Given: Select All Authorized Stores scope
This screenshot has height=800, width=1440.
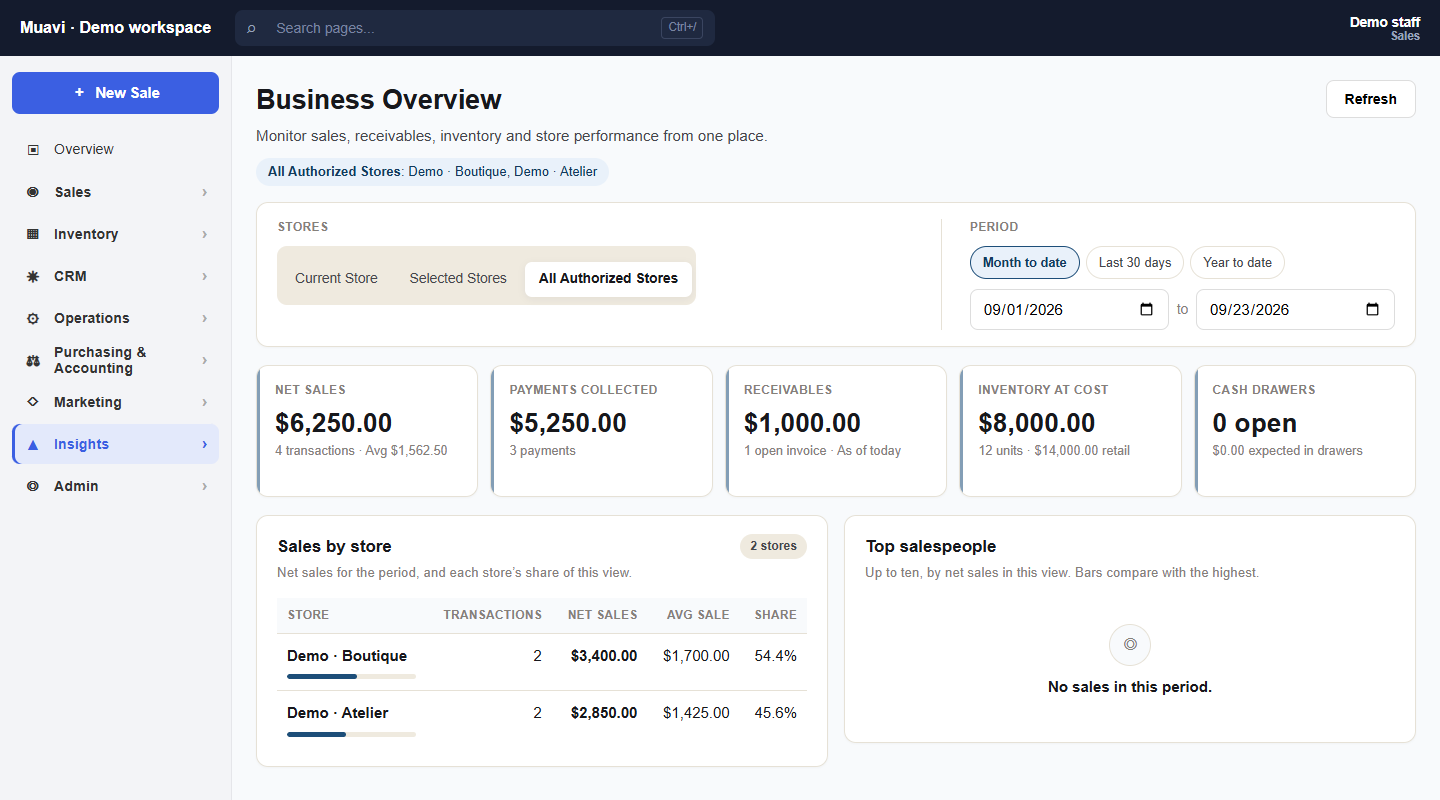Looking at the screenshot, I should 608,278.
